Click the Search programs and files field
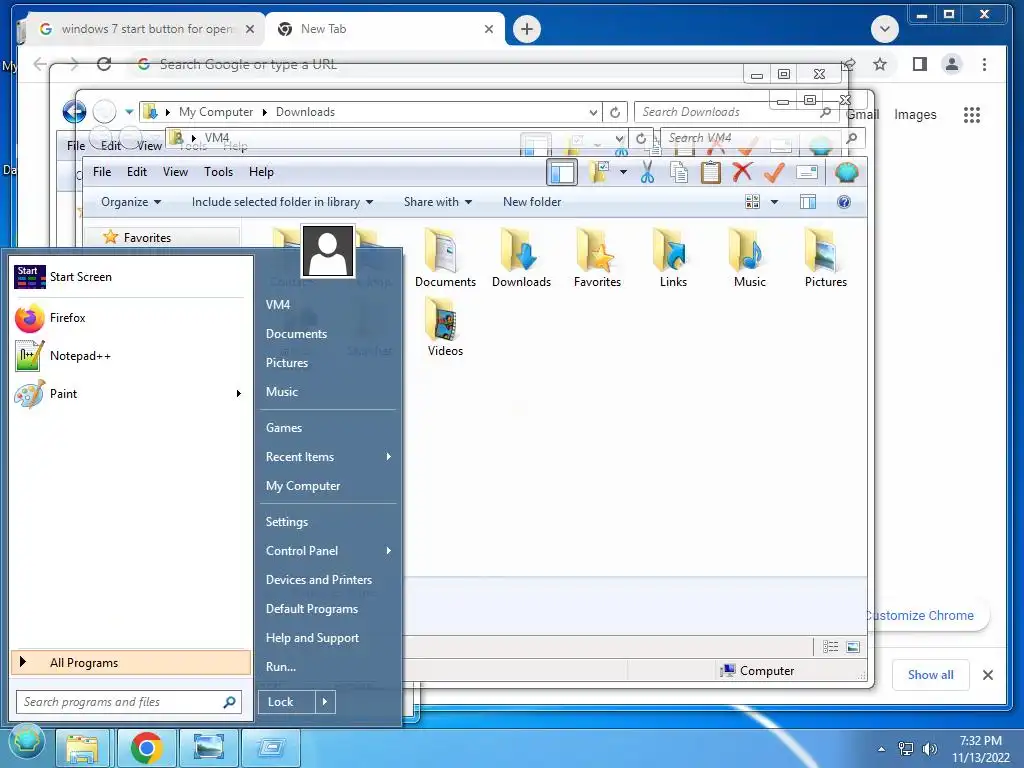 129,702
